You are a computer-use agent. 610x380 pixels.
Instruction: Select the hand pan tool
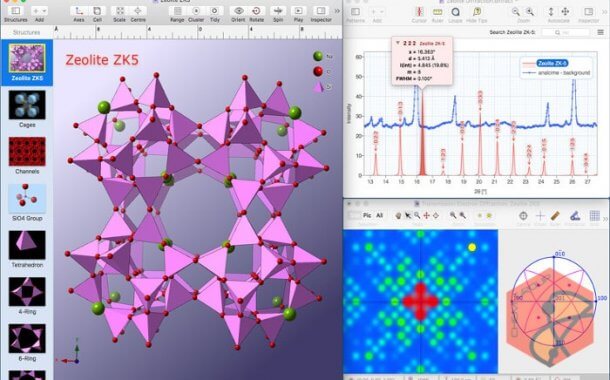[398, 215]
